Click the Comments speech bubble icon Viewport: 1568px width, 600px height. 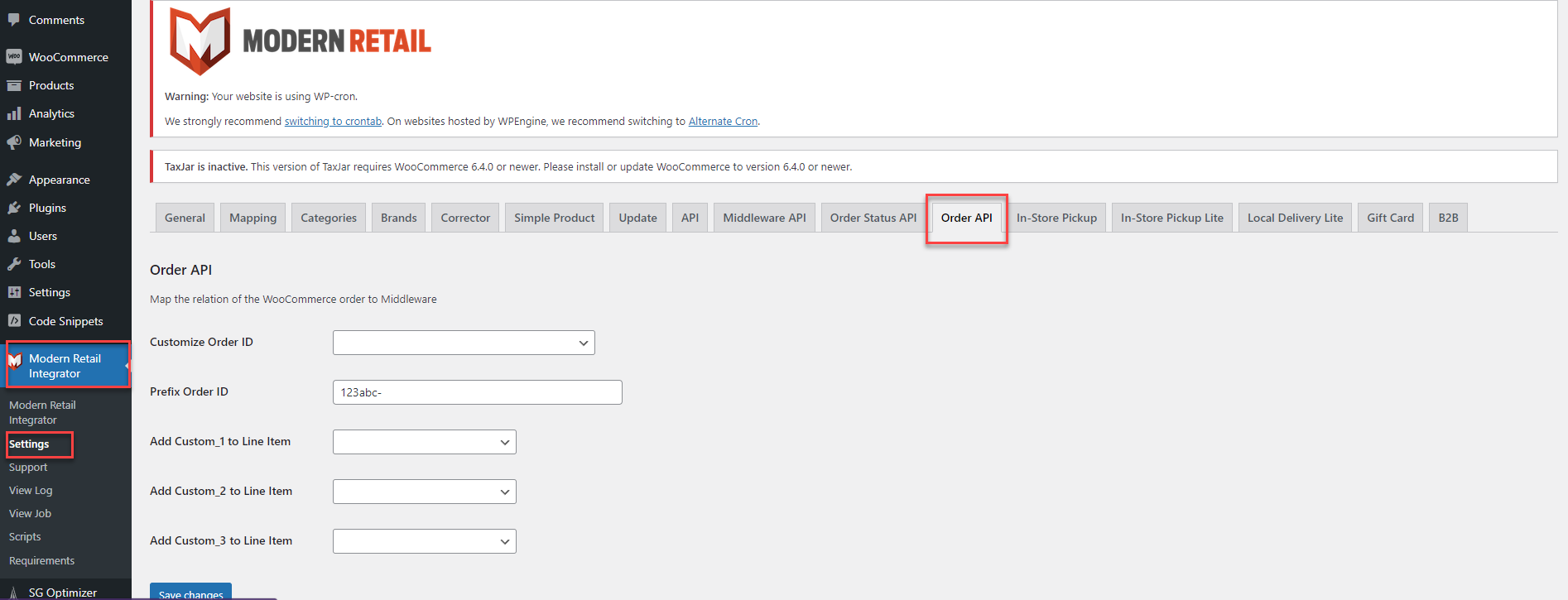14,19
